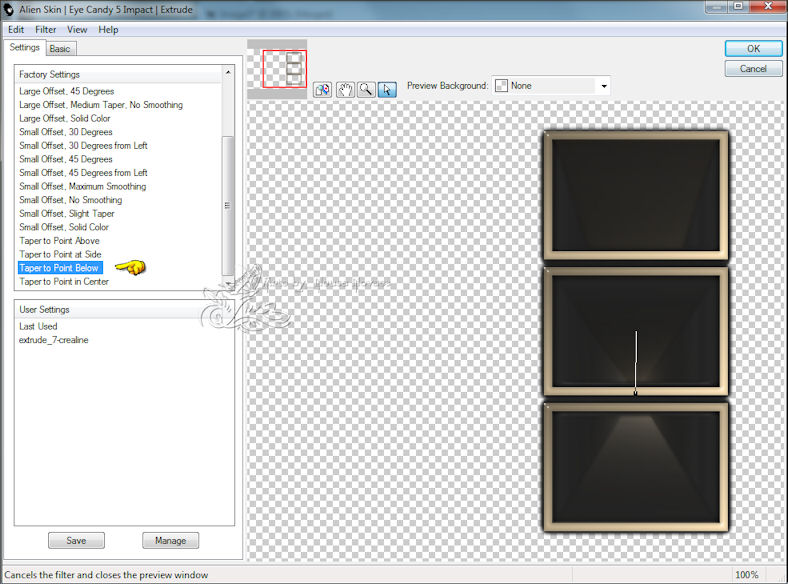
Task: Select 'Small Offset, Solid Color' preset
Action: click(64, 227)
